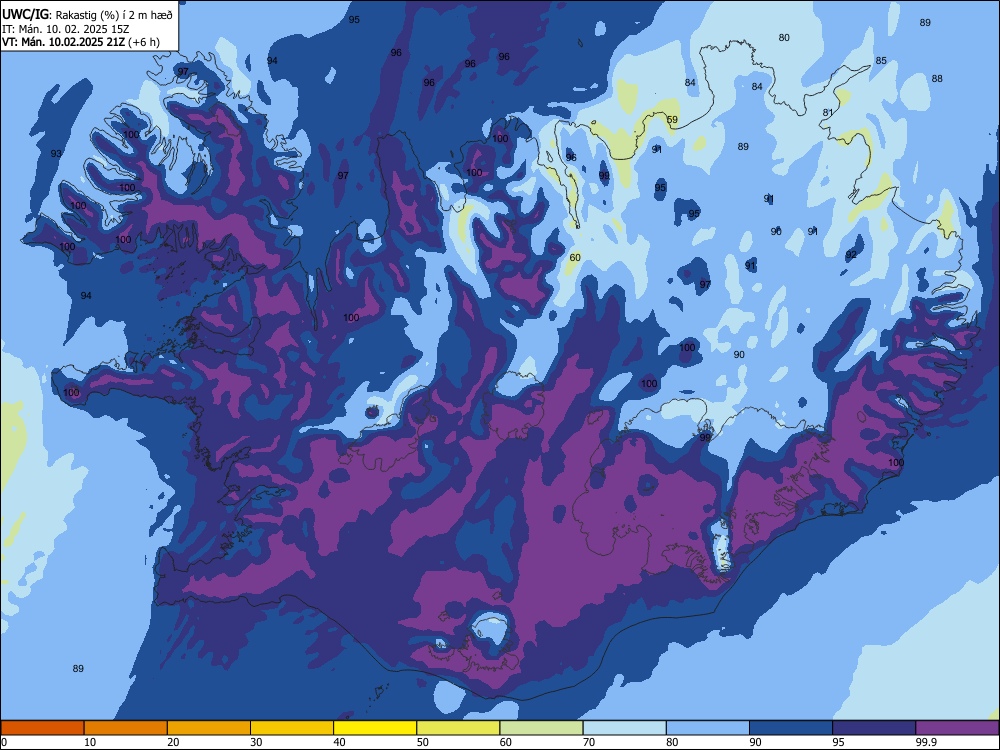
Task: Click the '30' label on the legend scale
Action: (x=256, y=742)
